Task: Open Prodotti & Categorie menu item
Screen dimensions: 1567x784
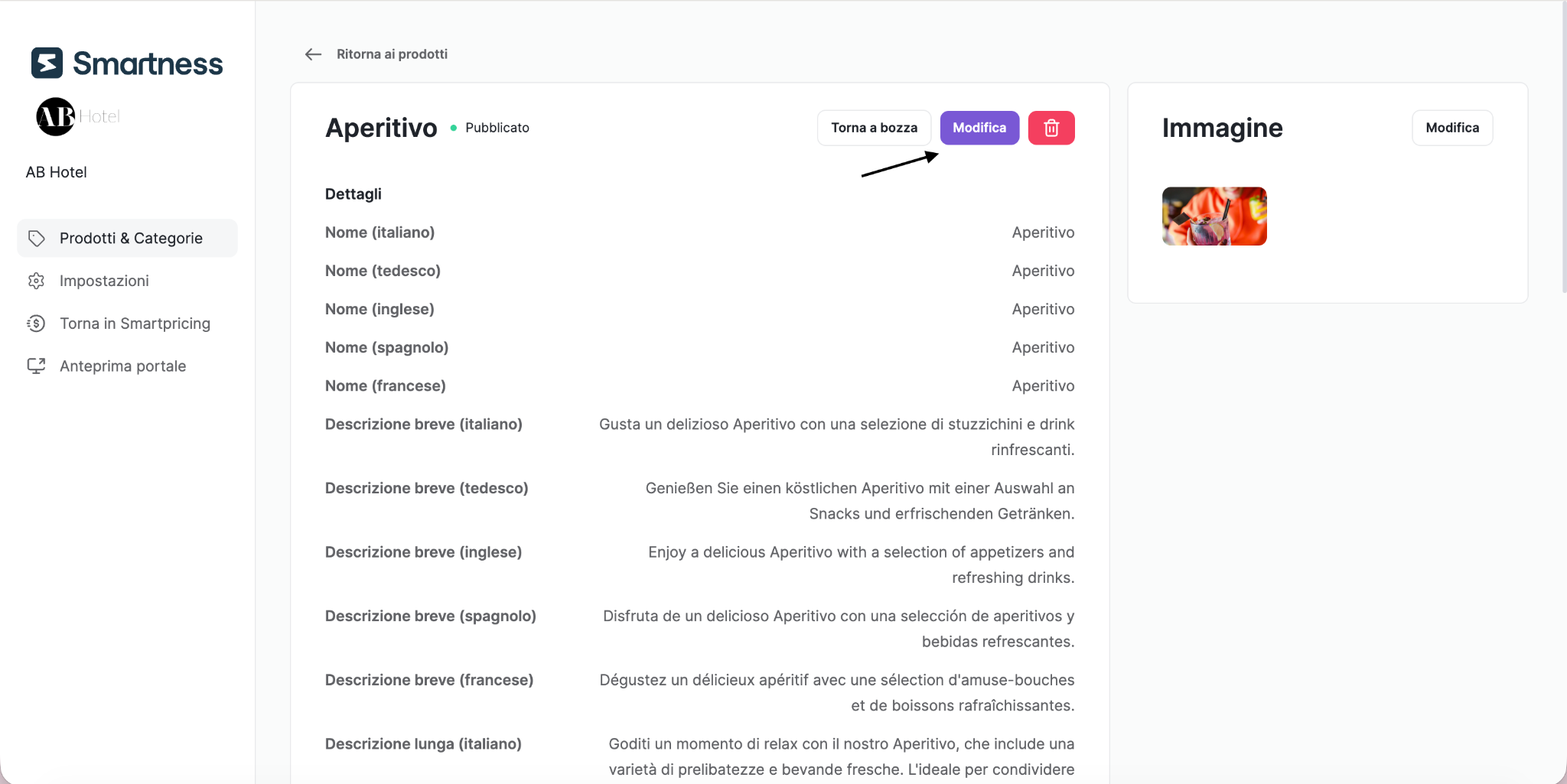Action: point(127,238)
